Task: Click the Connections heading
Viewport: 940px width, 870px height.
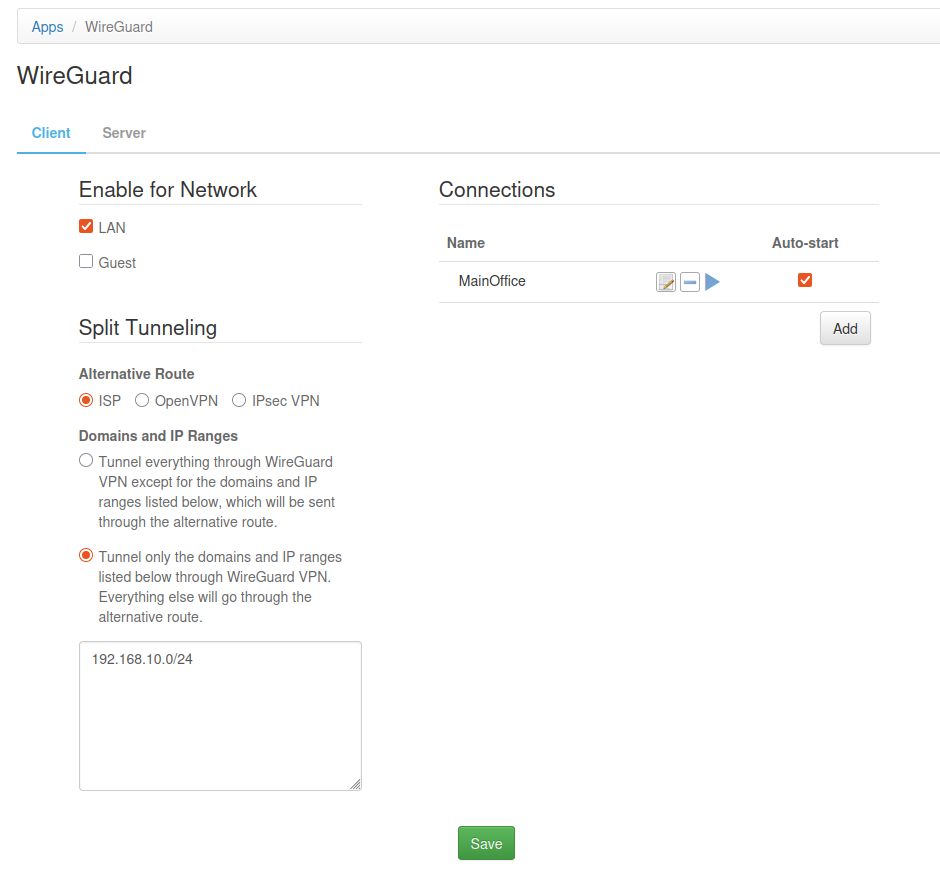Action: coord(497,189)
